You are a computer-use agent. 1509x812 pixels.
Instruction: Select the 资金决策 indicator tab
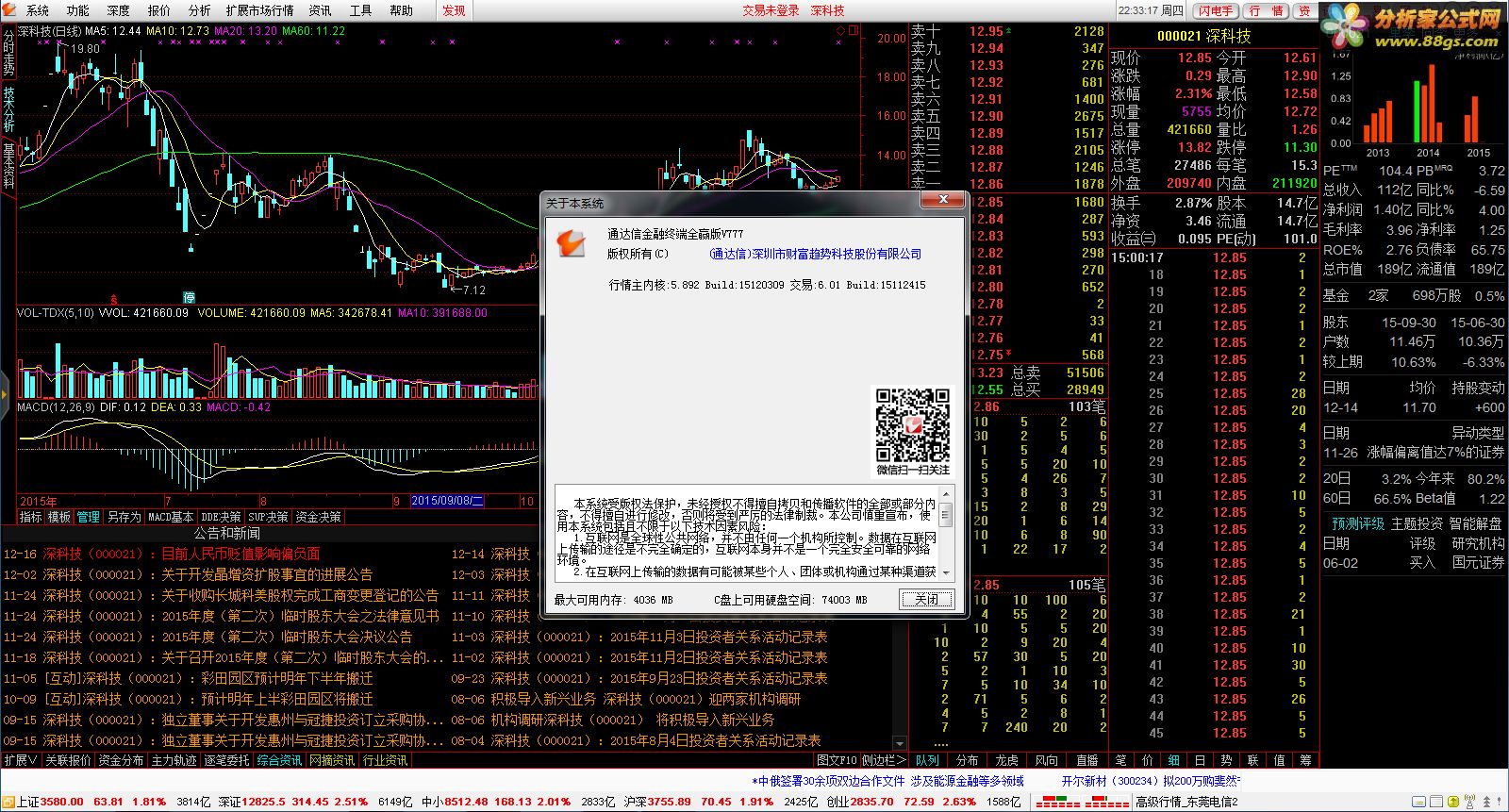[319, 517]
